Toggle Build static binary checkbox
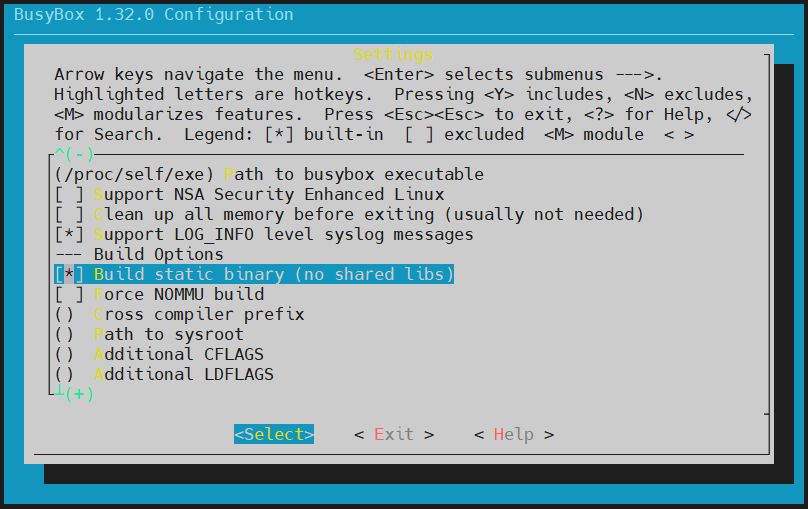 point(69,275)
